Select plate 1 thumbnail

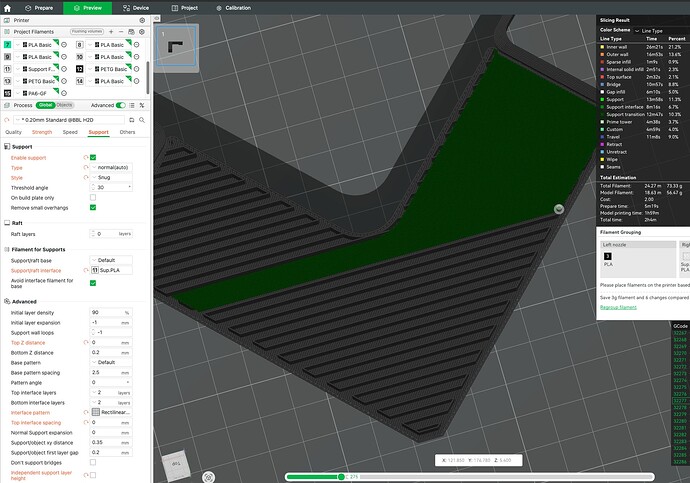(177, 46)
